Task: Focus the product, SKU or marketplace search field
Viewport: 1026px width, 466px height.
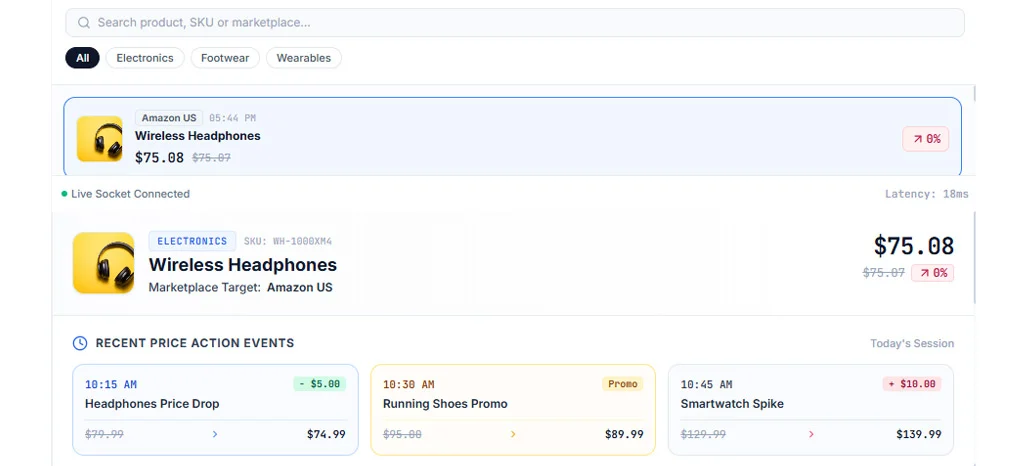Action: pyautogui.click(x=514, y=23)
